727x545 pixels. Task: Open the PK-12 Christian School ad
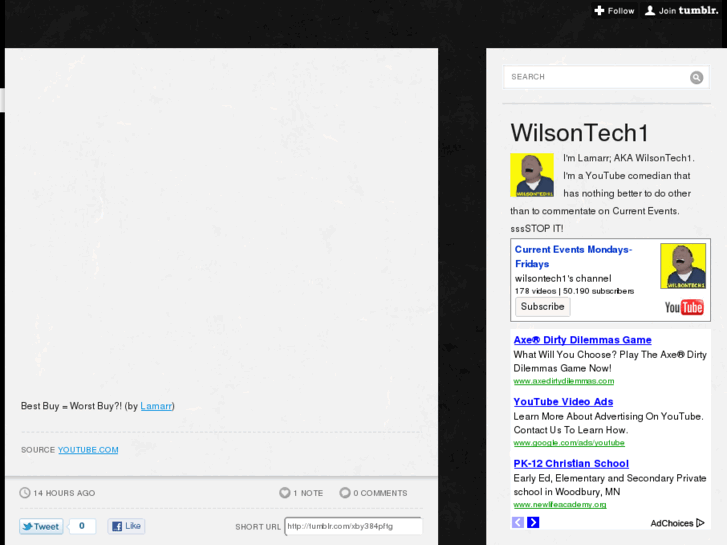(x=571, y=463)
